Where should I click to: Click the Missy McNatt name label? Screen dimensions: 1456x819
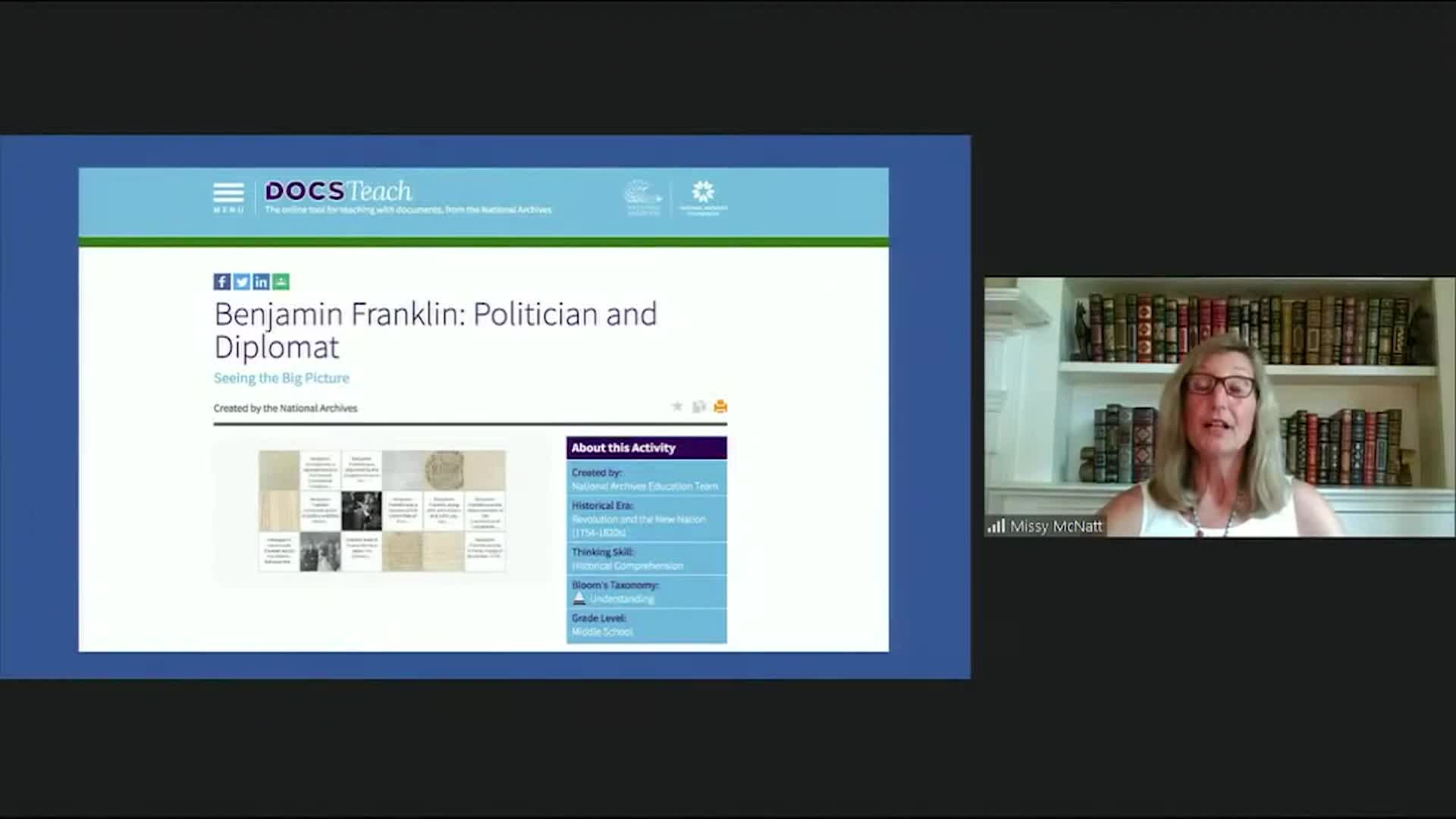click(1056, 526)
